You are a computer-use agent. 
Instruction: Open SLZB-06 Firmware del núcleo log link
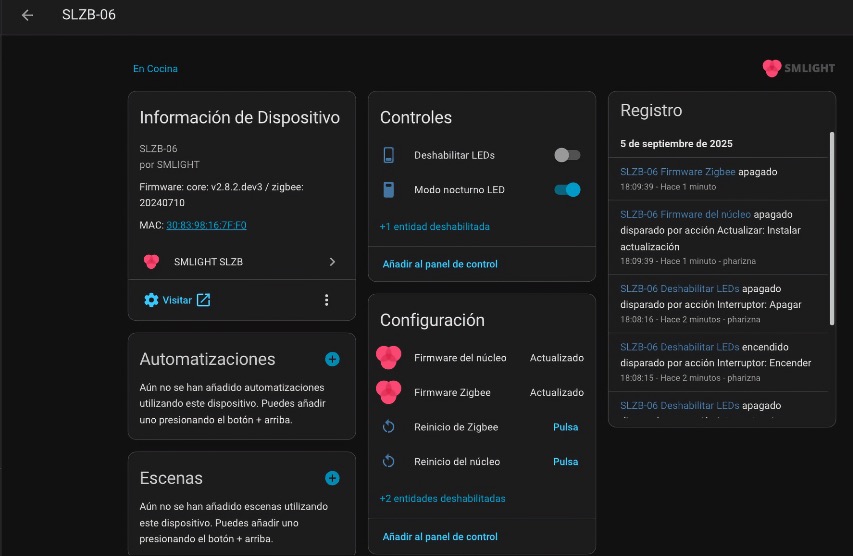[685, 214]
